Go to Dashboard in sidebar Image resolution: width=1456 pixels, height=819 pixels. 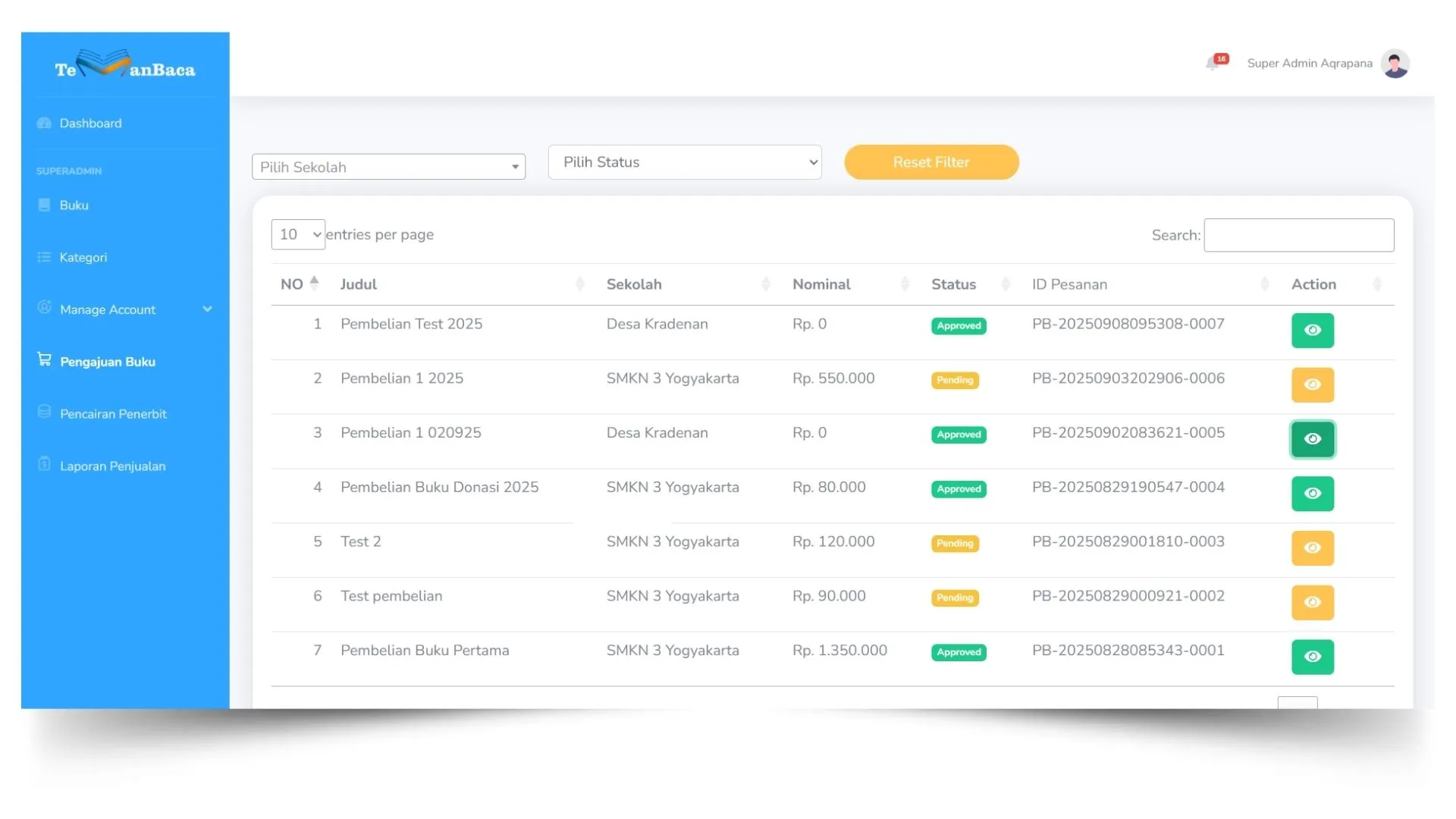pos(90,124)
